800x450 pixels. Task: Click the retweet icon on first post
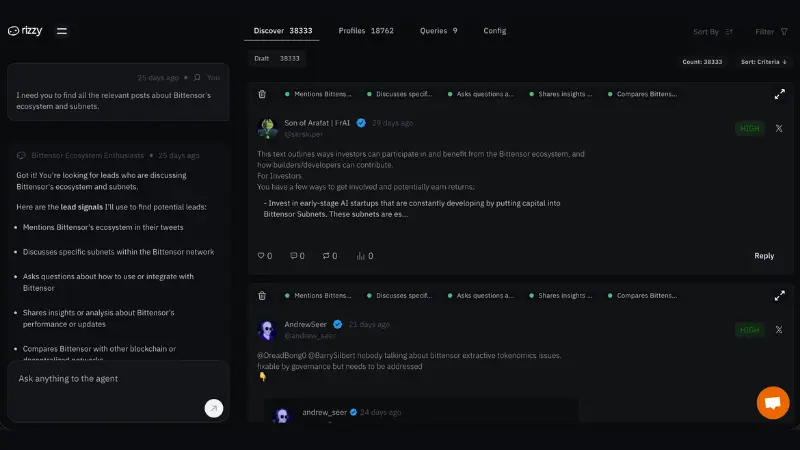[329, 256]
